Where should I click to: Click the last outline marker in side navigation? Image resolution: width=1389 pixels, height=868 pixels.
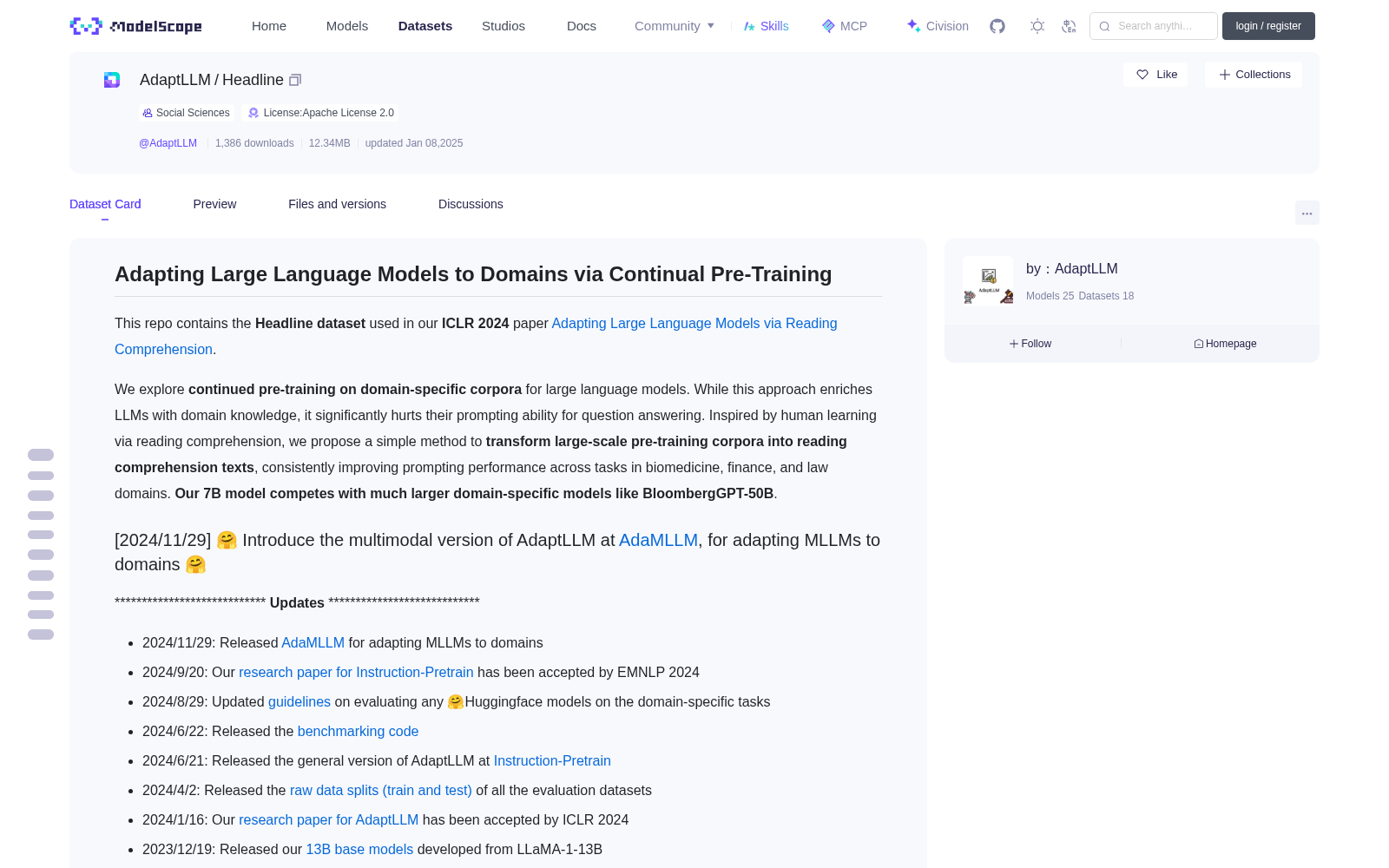tap(41, 635)
